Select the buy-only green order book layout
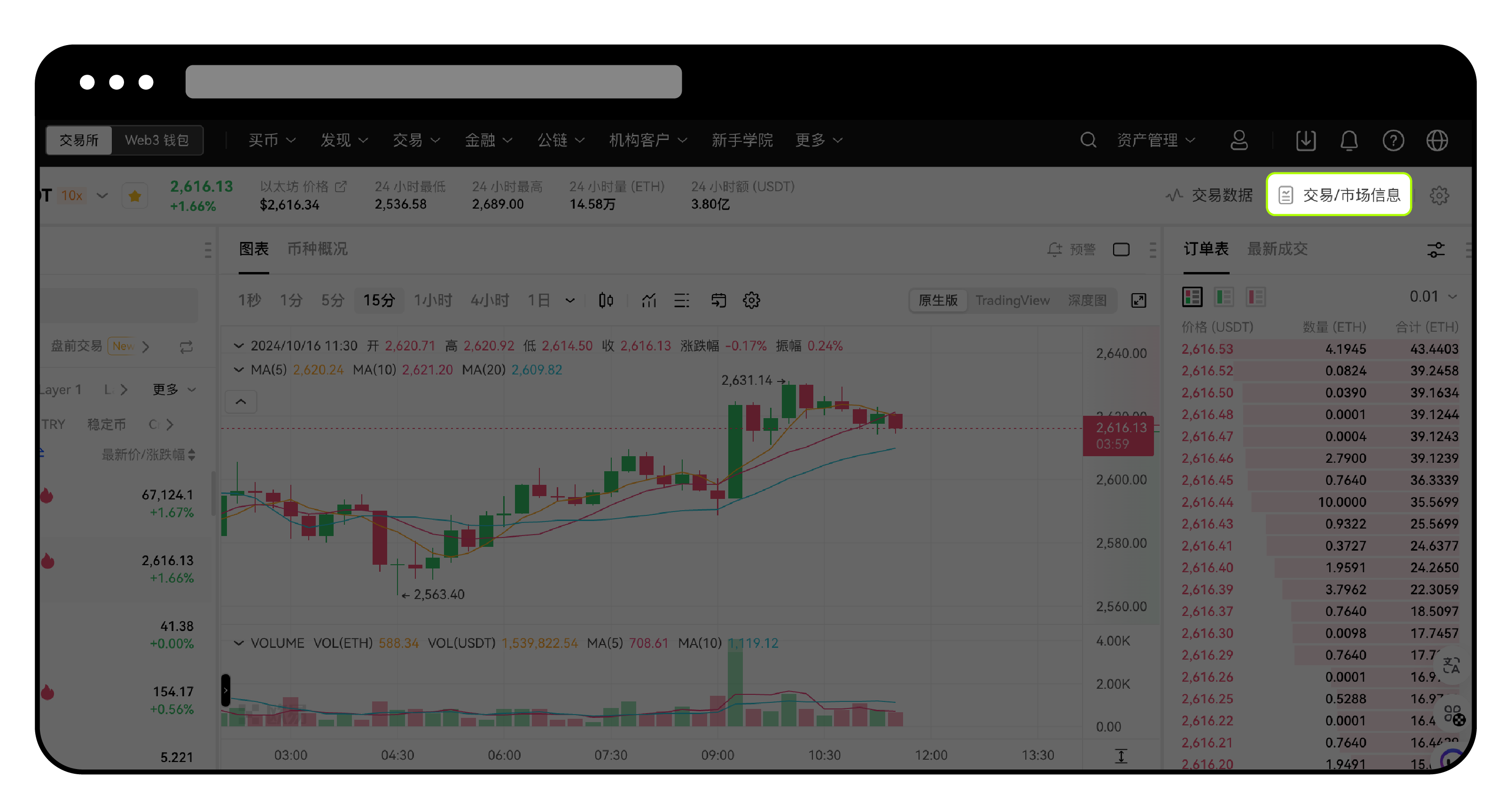Image resolution: width=1512 pixels, height=809 pixels. pos(1224,297)
